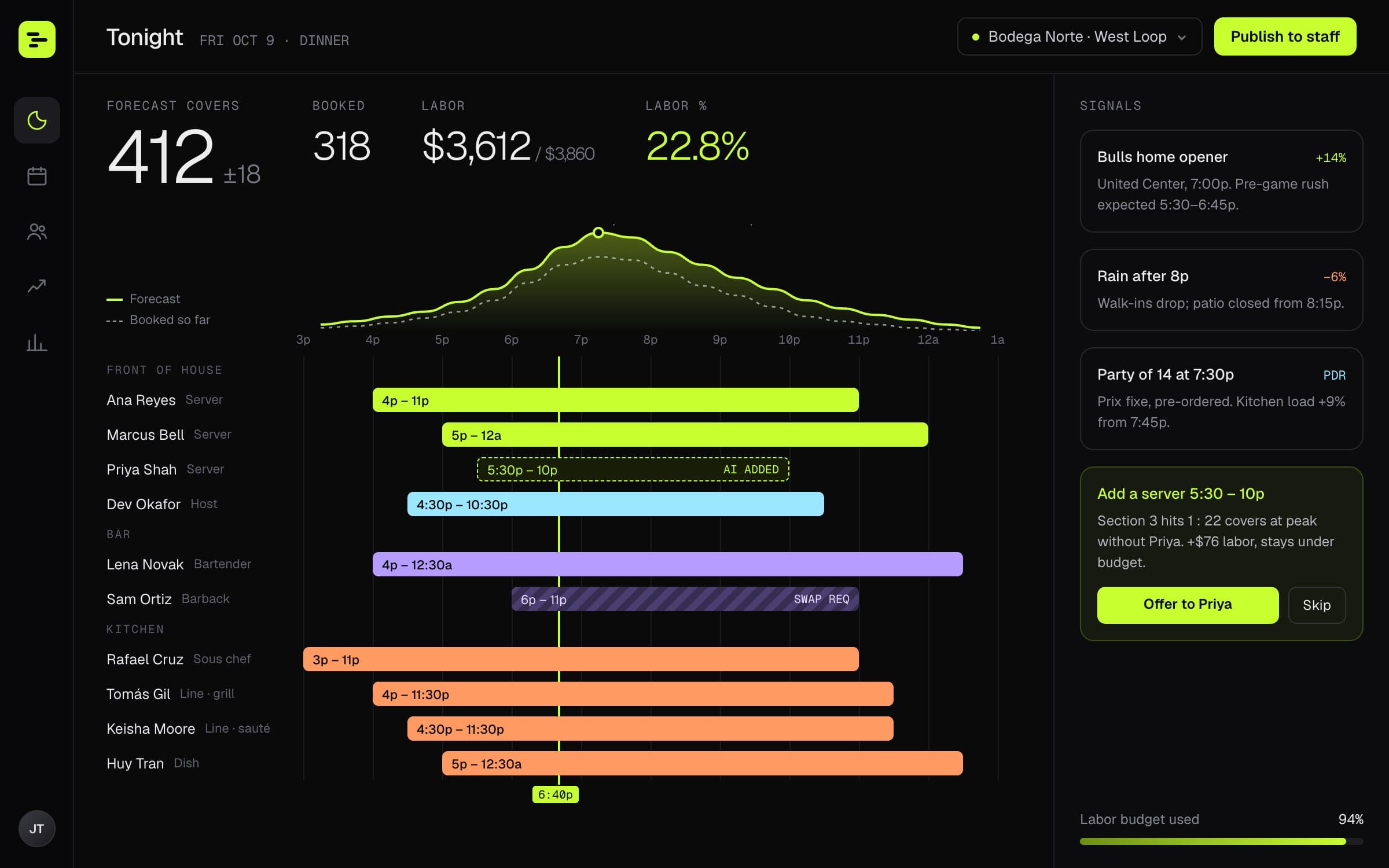Open the staff people sidebar icon

coord(37,231)
